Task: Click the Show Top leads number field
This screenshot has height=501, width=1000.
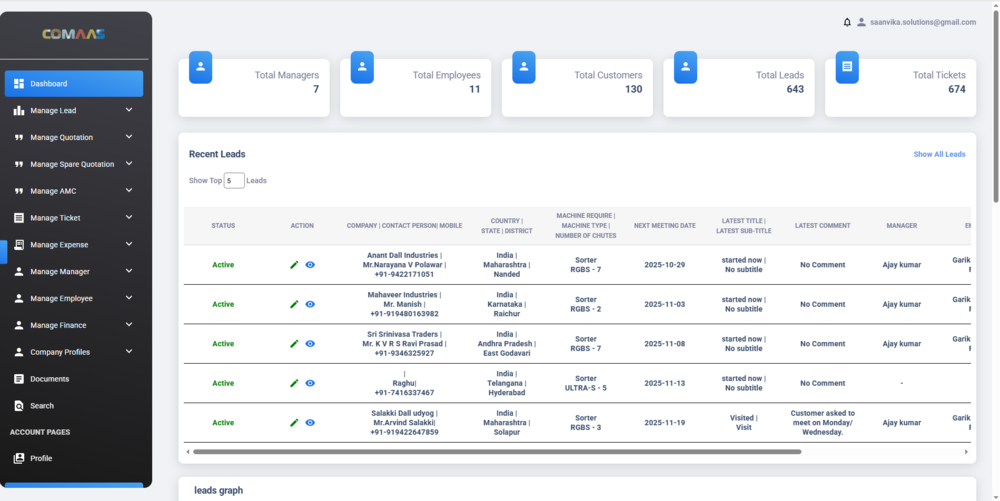Action: tap(234, 180)
